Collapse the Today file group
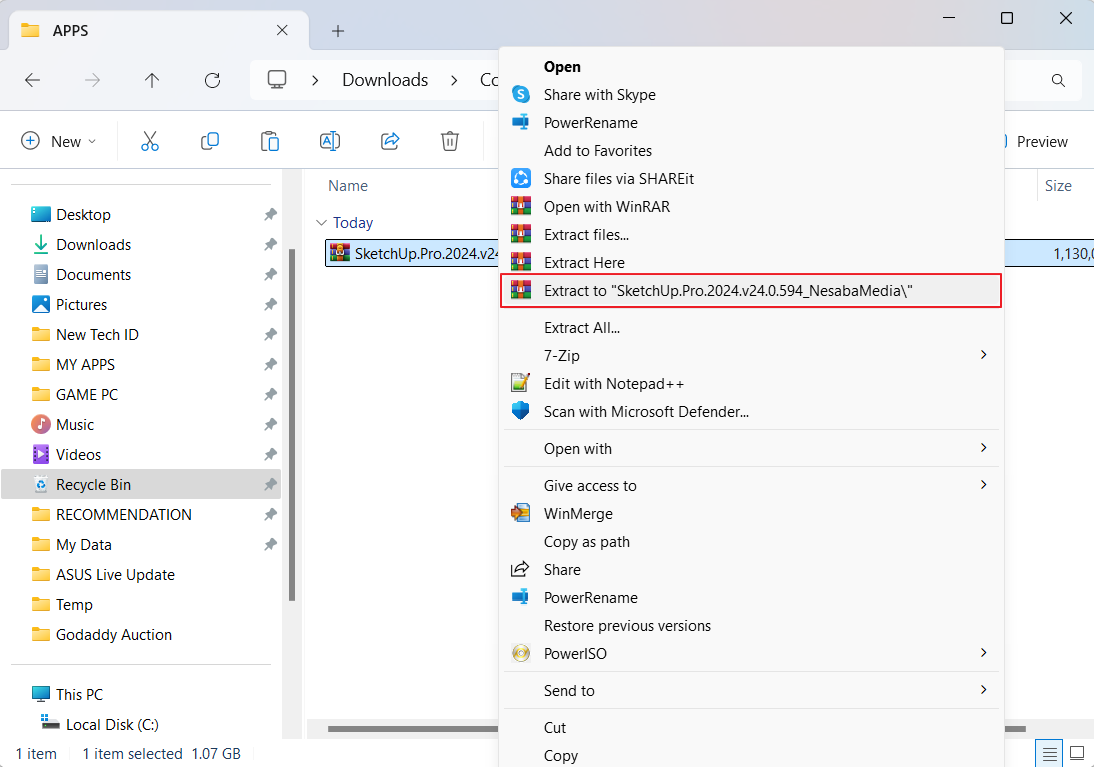 (x=321, y=223)
